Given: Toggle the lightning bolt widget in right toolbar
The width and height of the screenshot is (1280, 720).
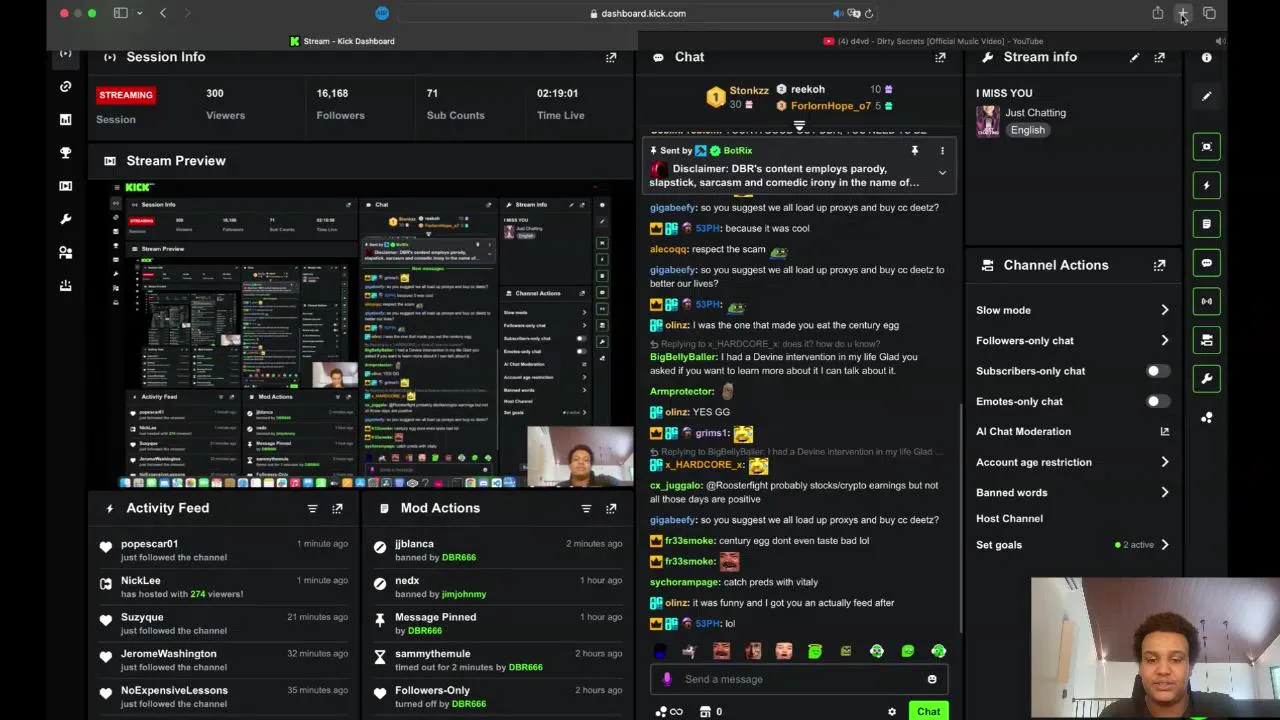Looking at the screenshot, I should tap(1207, 185).
